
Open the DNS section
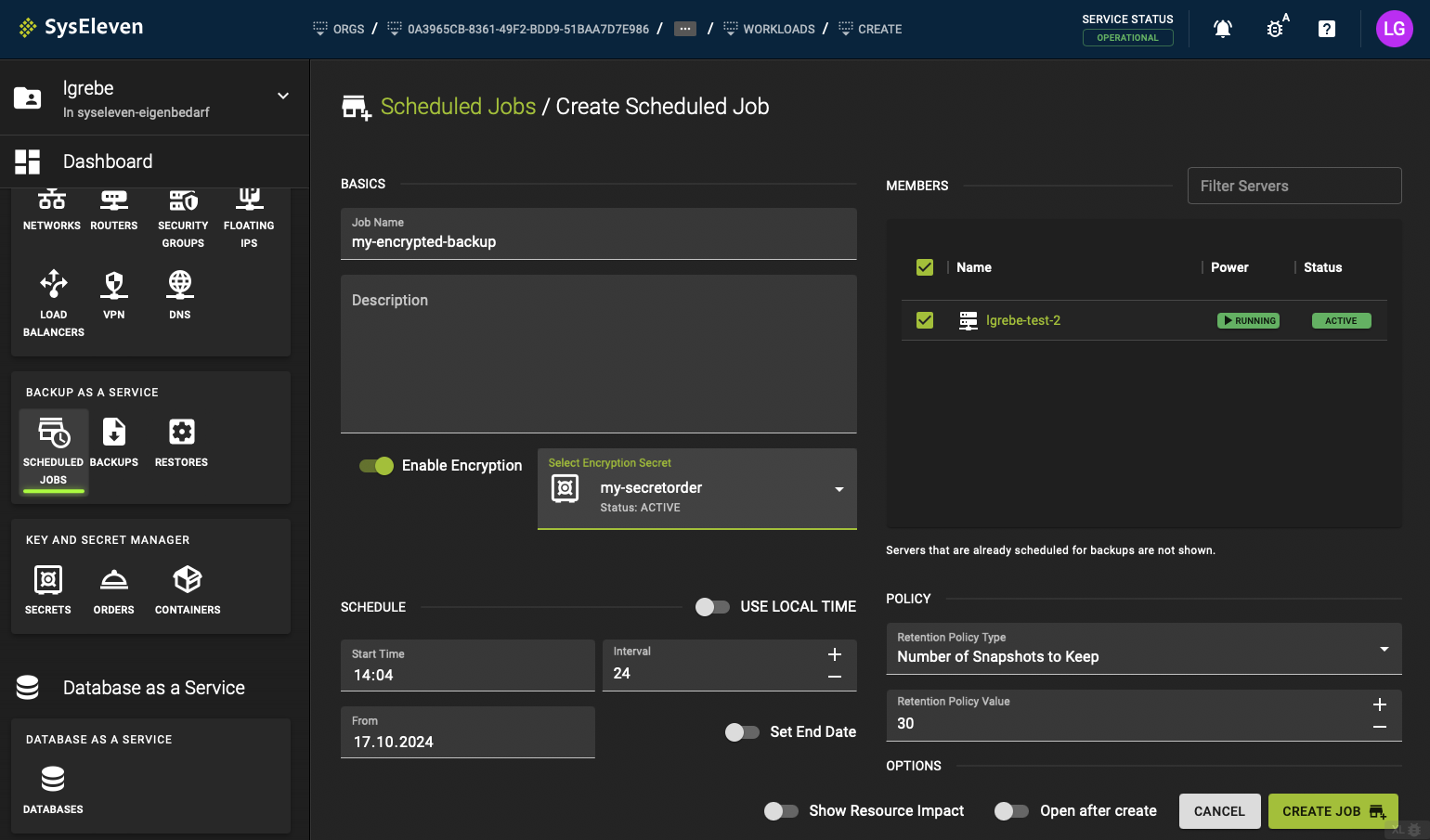(180, 295)
